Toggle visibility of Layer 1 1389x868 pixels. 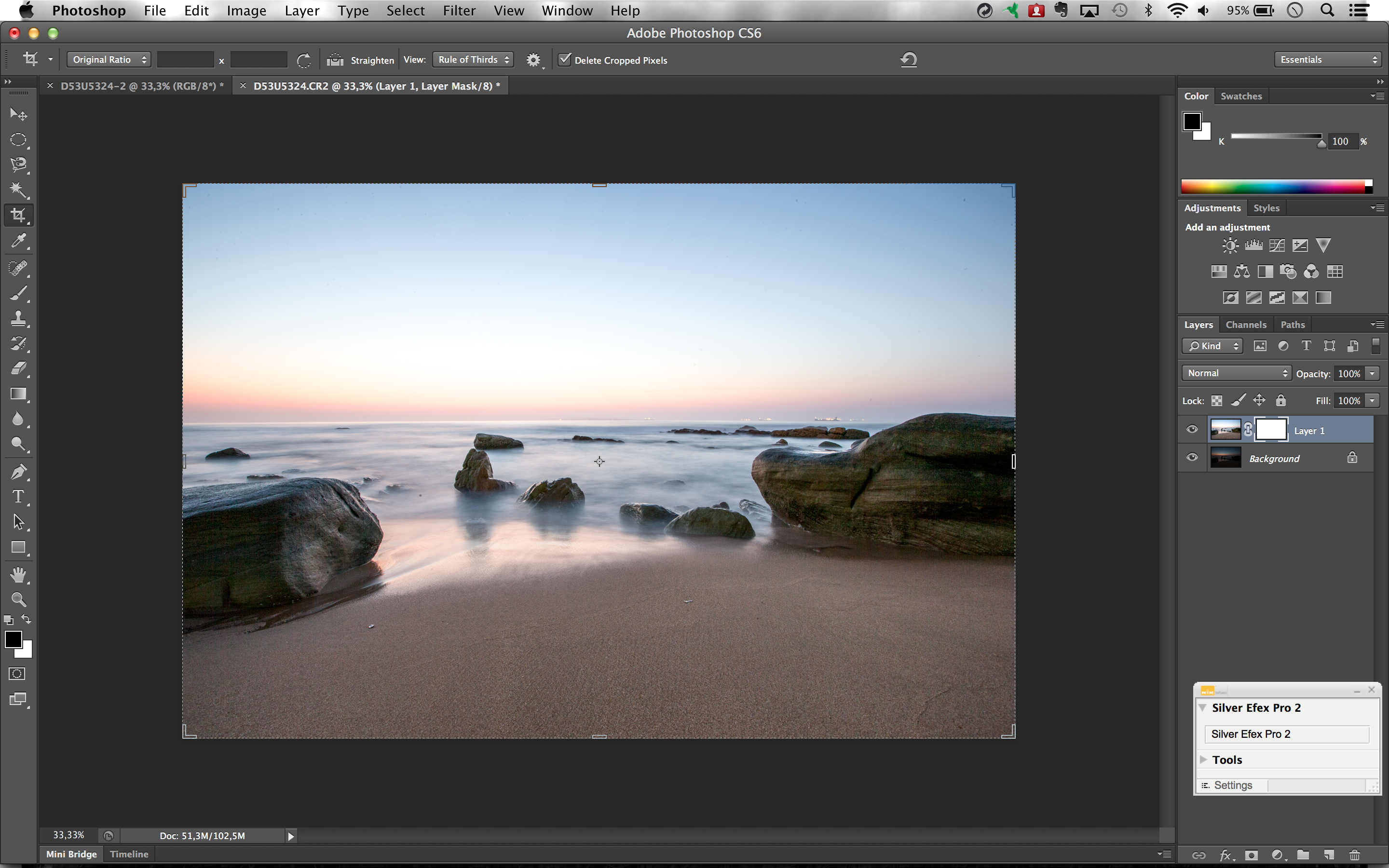[x=1192, y=429]
